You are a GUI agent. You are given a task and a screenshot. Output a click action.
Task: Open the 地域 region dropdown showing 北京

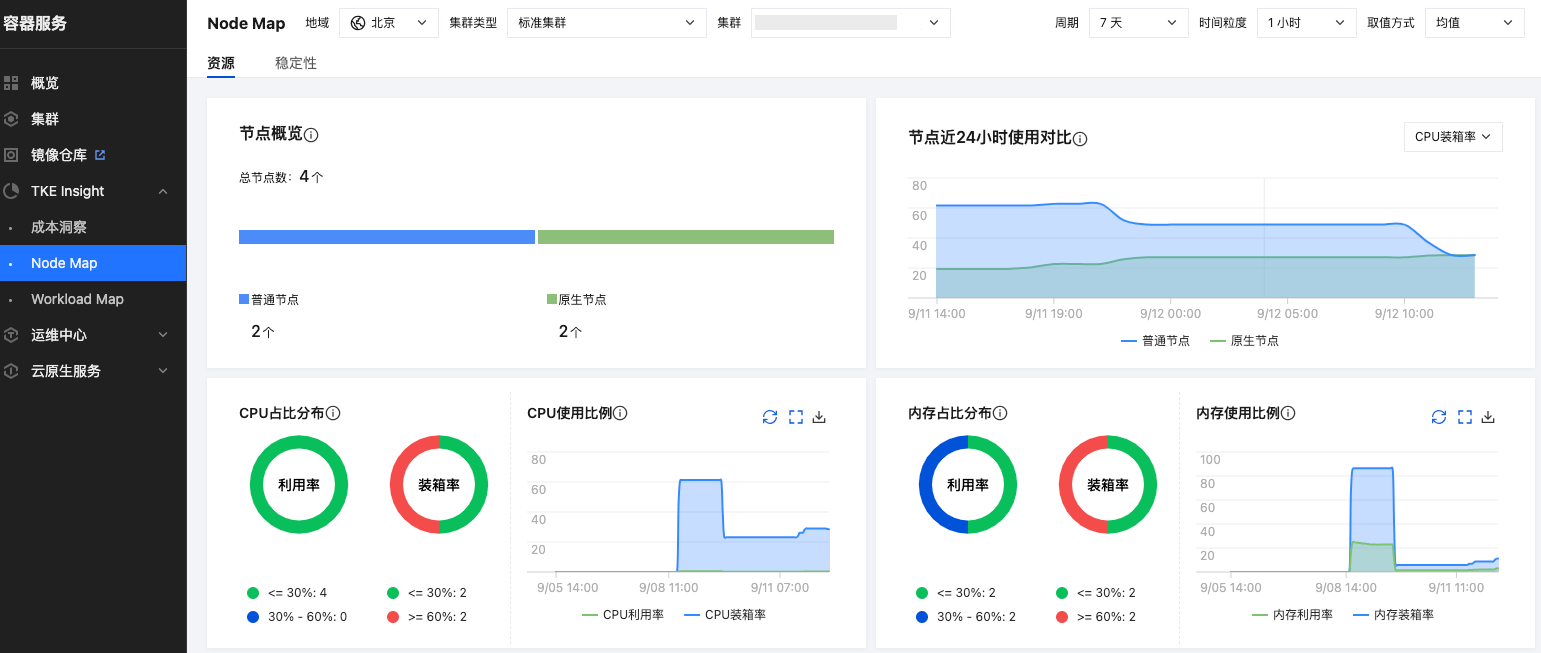pos(388,22)
